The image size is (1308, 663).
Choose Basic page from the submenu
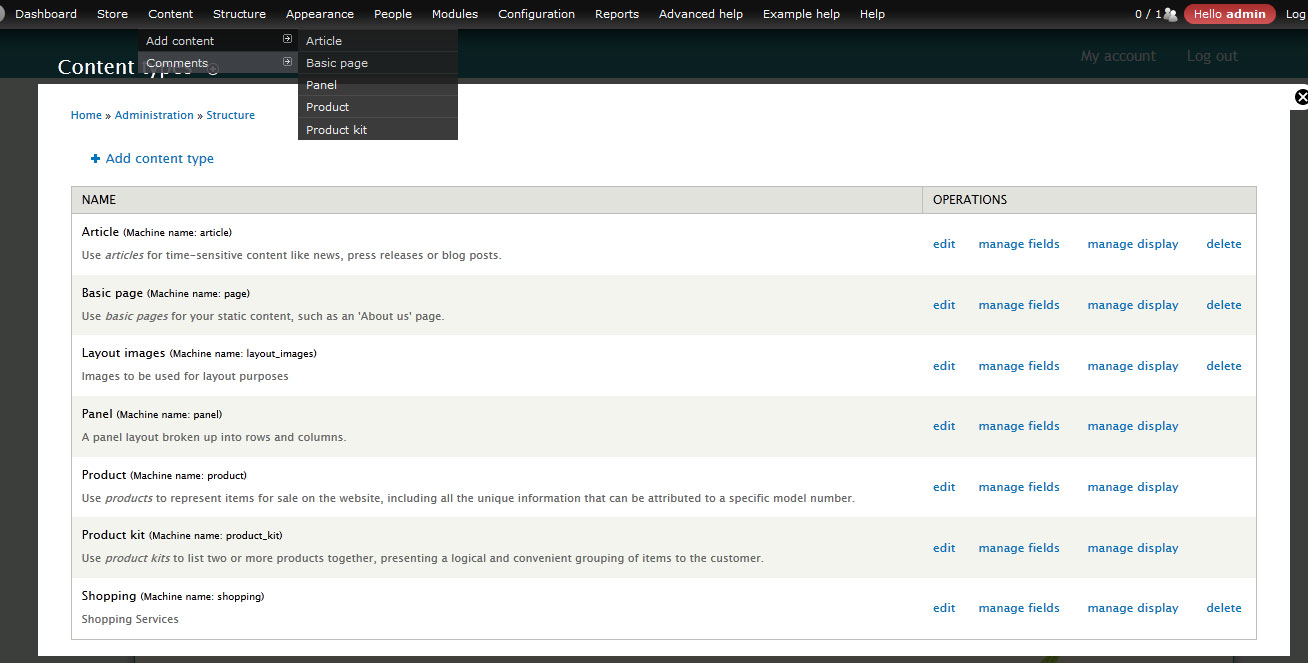(x=334, y=62)
